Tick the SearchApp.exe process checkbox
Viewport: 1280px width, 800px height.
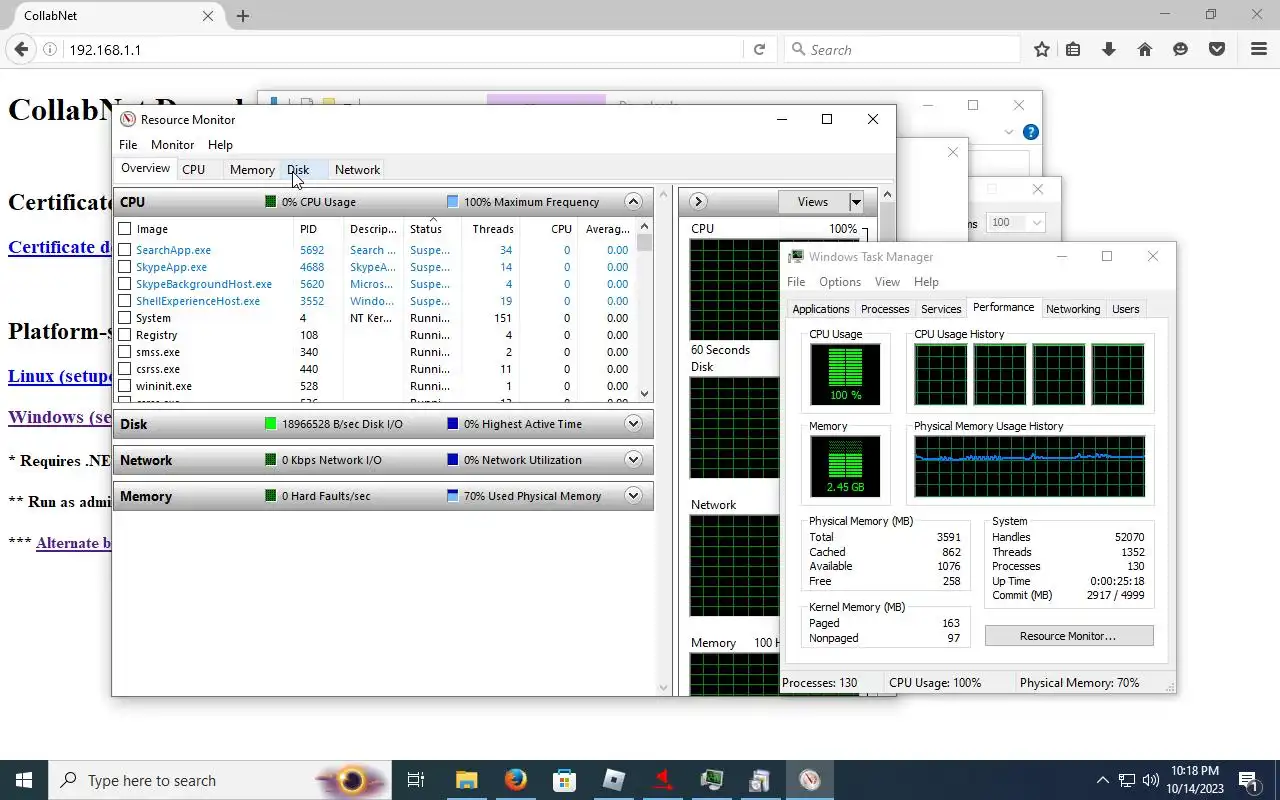[125, 250]
